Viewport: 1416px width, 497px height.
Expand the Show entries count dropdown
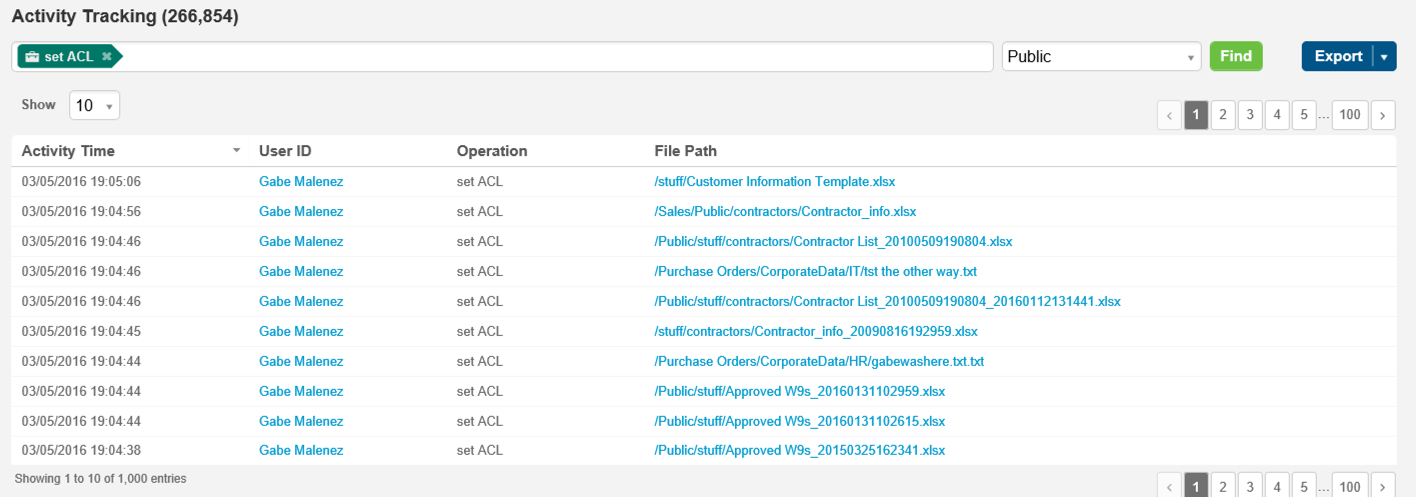point(94,105)
